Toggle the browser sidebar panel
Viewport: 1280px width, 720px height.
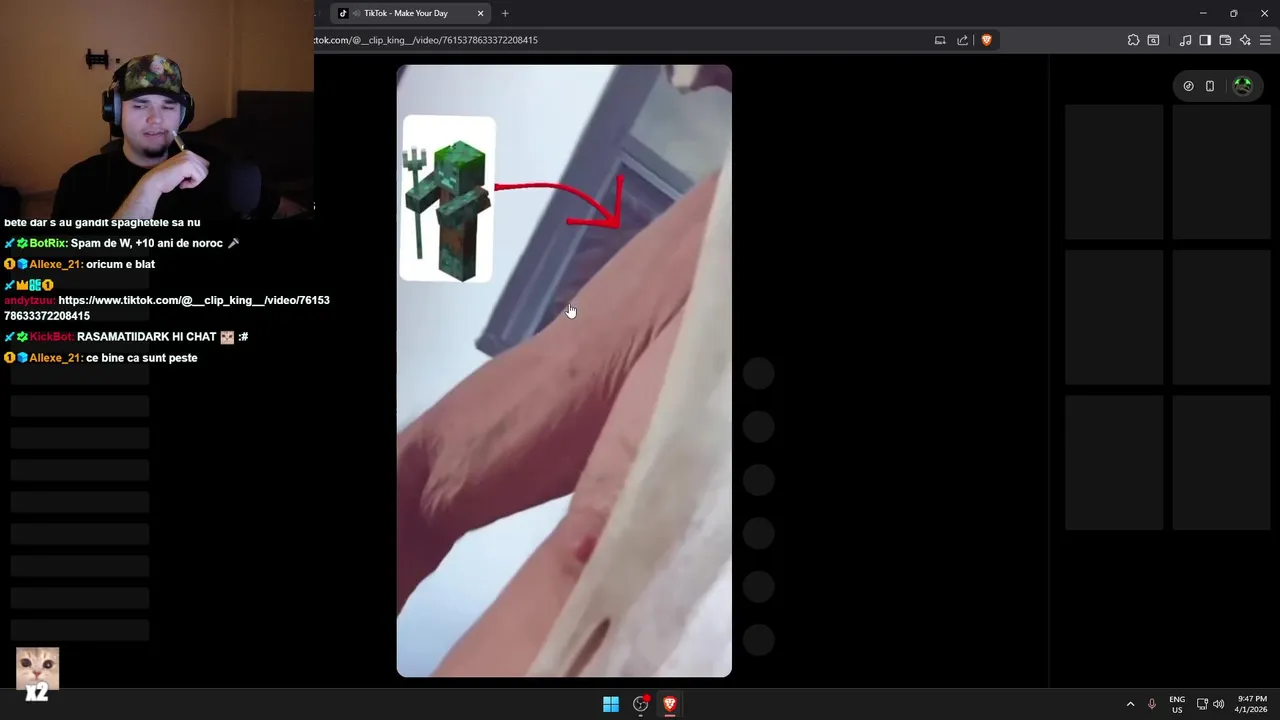click(x=1205, y=40)
